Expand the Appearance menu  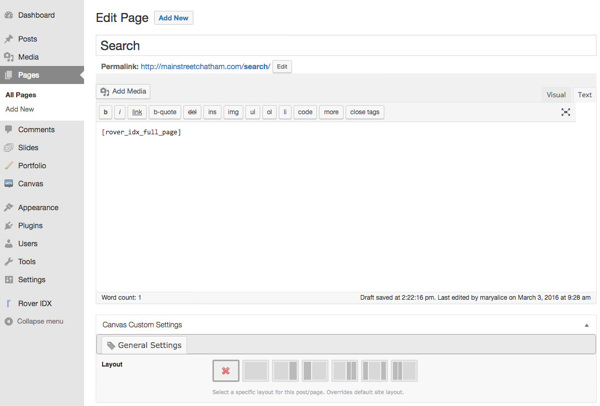coord(38,208)
